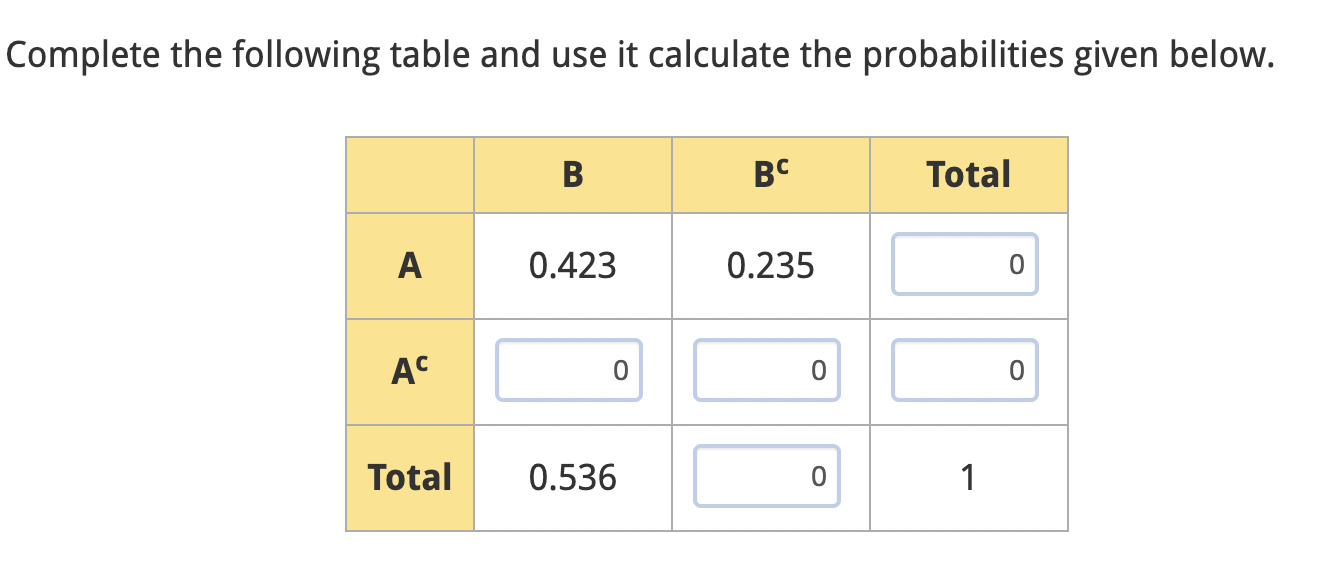
Task: Click the empty top-left header cell
Action: point(410,175)
